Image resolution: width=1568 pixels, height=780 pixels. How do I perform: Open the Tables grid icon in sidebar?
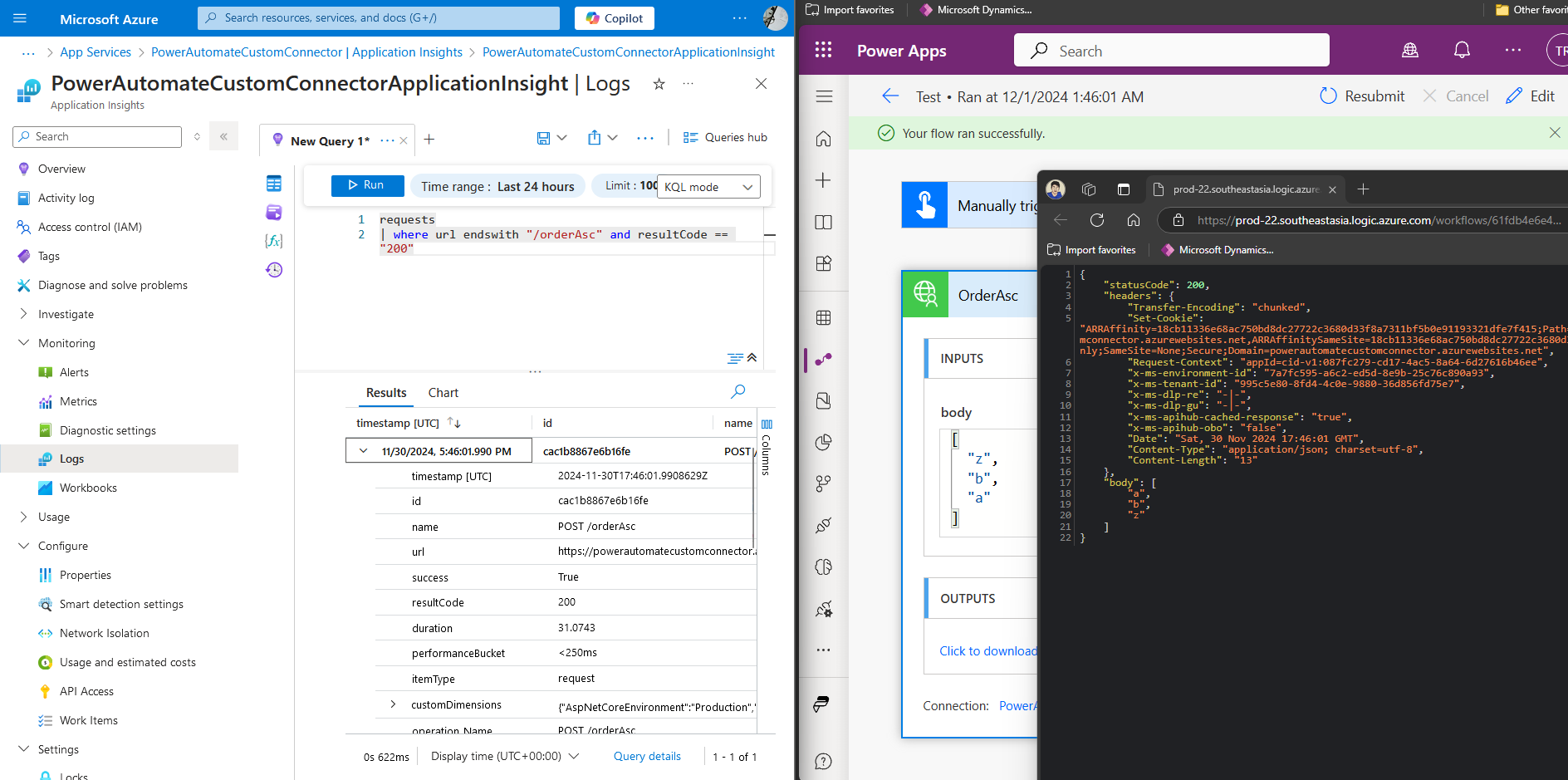coord(823,317)
